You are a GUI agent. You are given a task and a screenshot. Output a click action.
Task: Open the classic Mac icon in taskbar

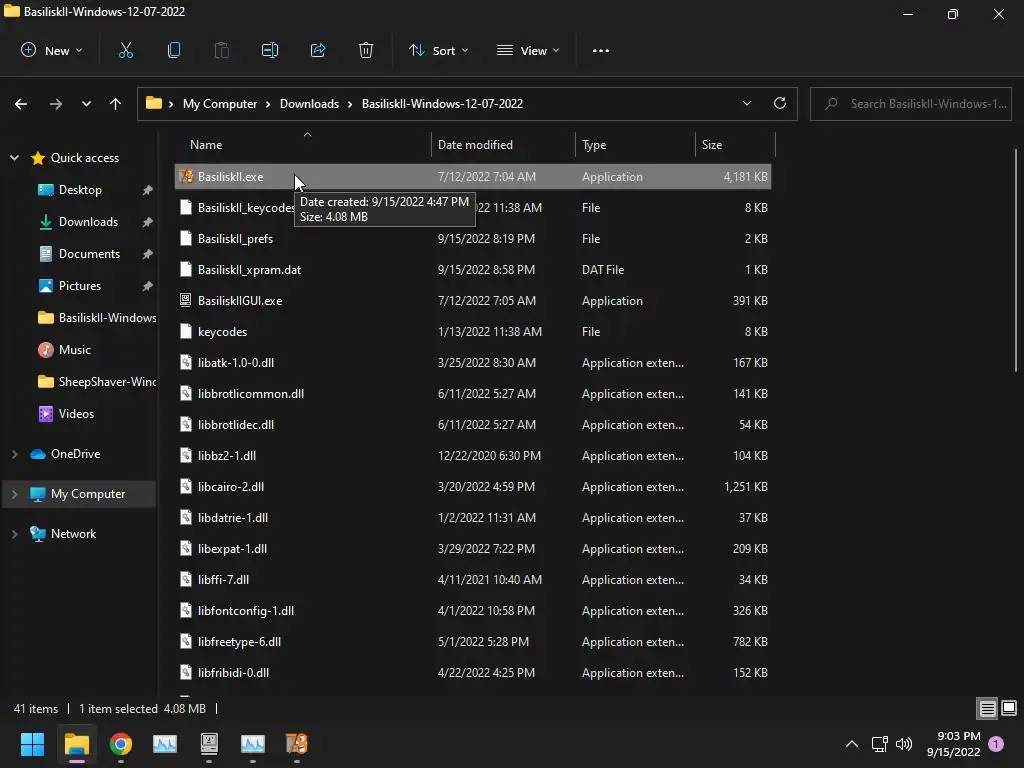click(209, 744)
